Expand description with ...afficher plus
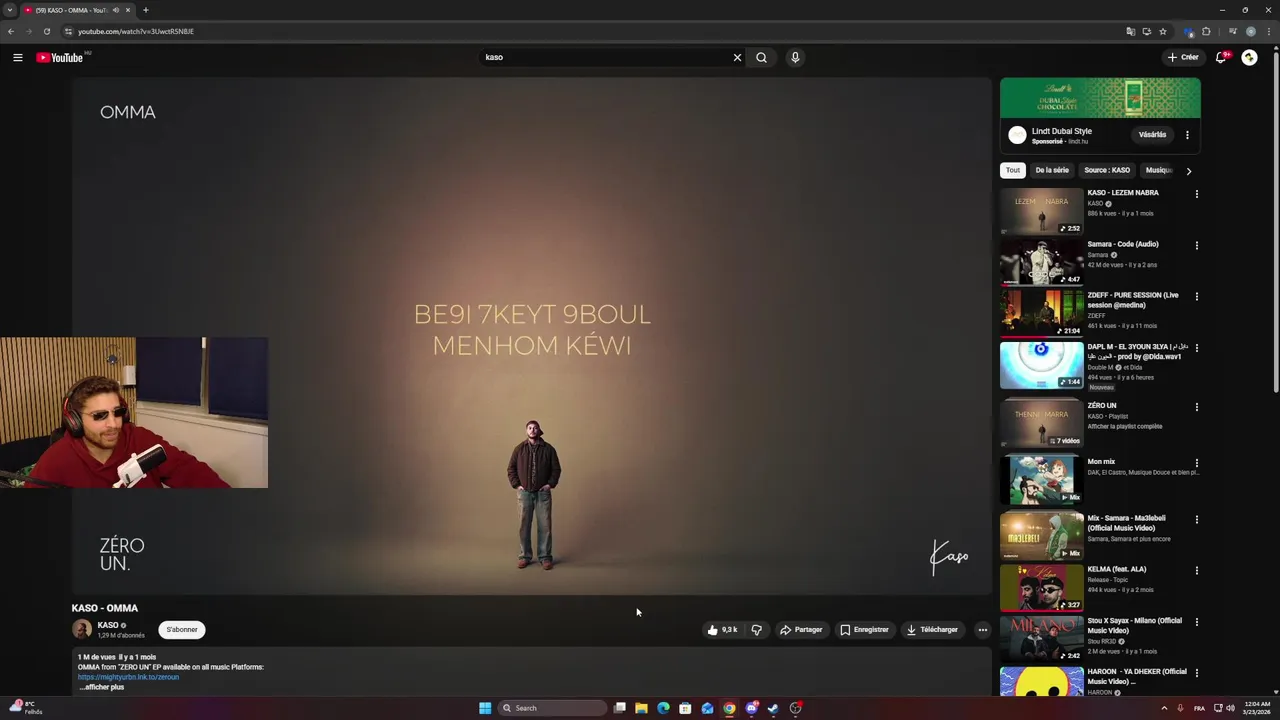The height and width of the screenshot is (720, 1280). click(x=101, y=687)
